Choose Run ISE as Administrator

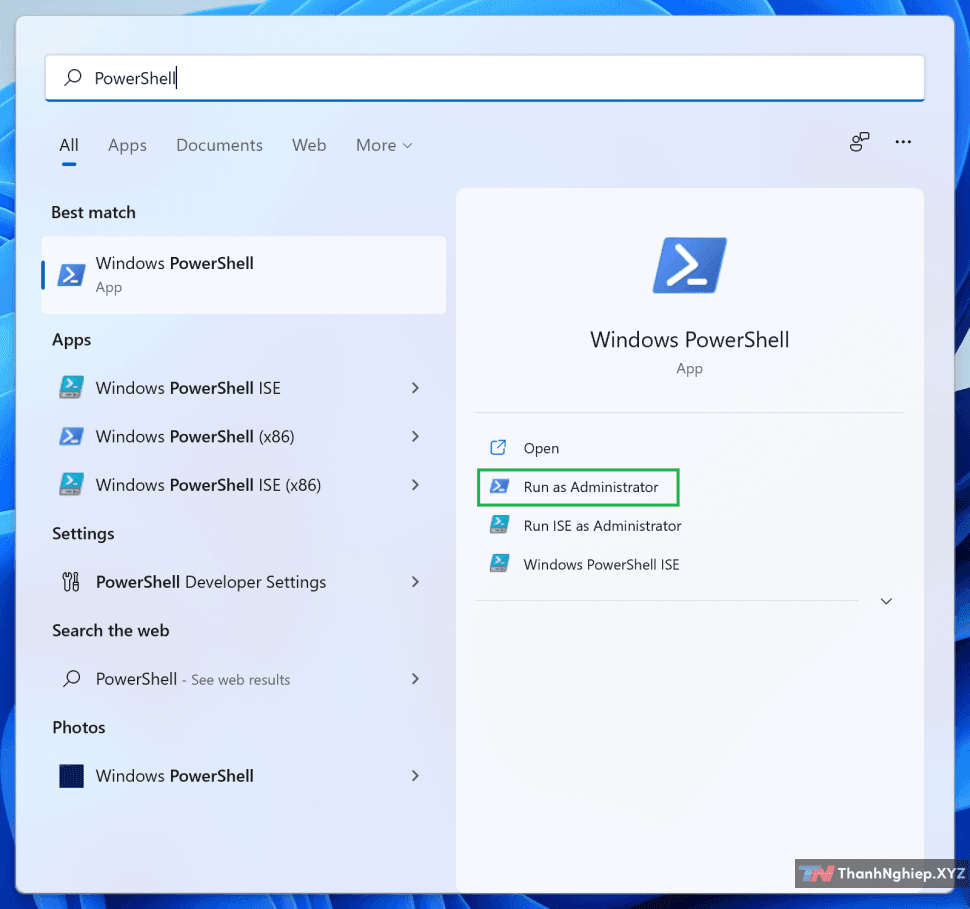pos(602,525)
